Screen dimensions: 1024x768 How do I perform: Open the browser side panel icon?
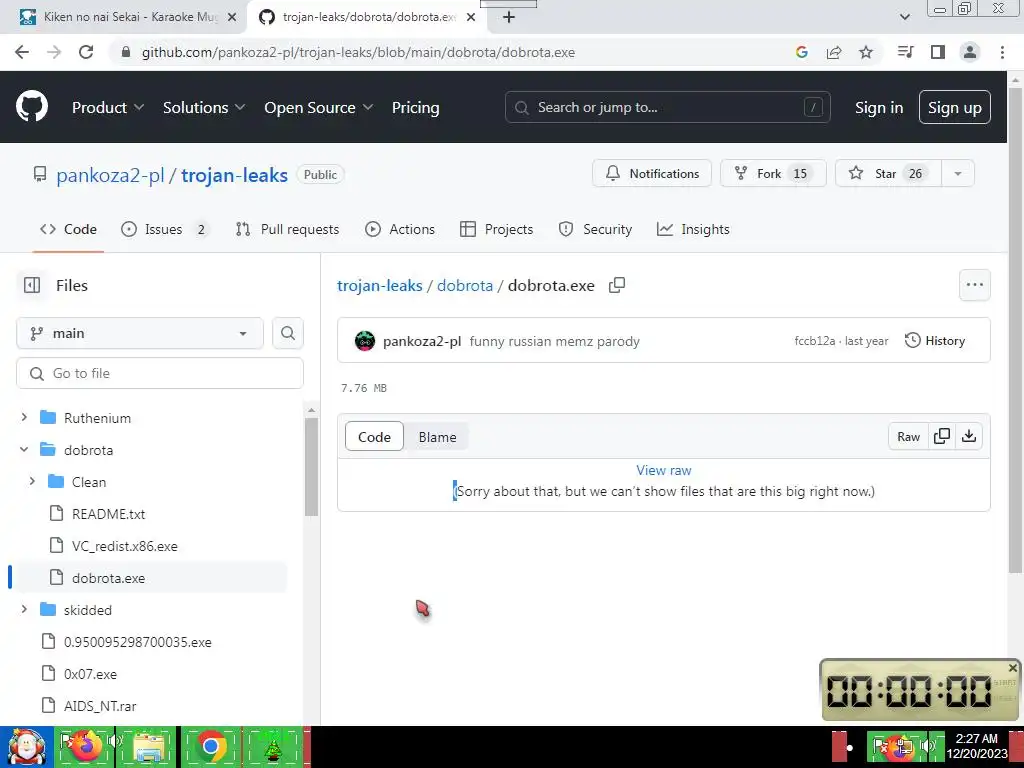(x=938, y=52)
